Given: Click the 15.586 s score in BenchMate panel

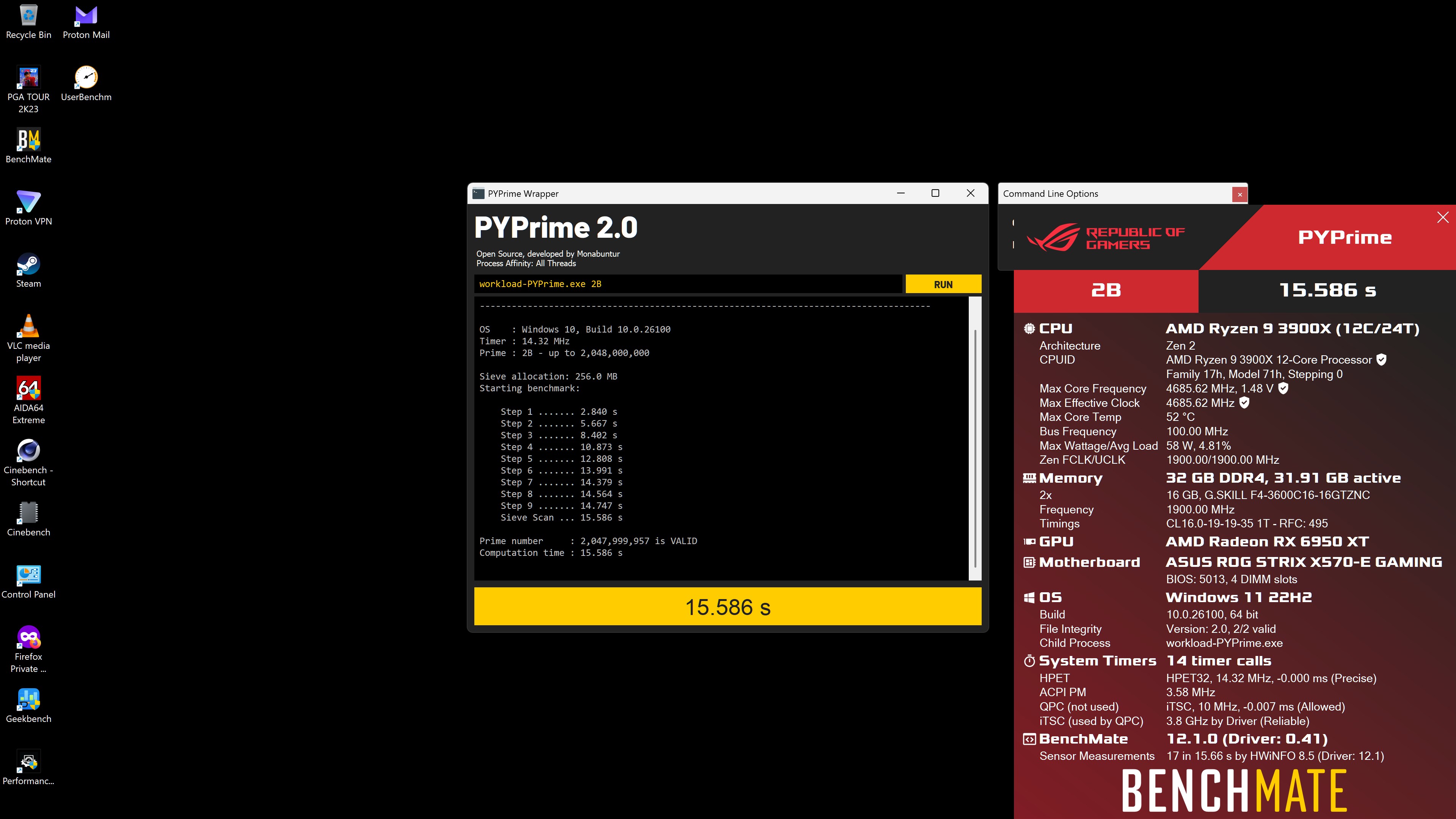Looking at the screenshot, I should pos(1327,290).
